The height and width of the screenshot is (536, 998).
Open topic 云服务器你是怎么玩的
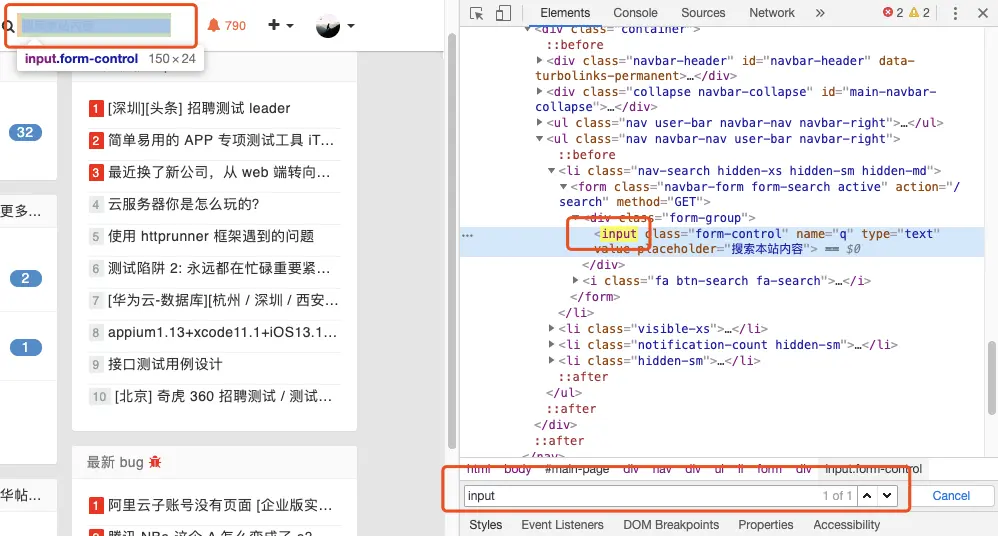point(183,204)
